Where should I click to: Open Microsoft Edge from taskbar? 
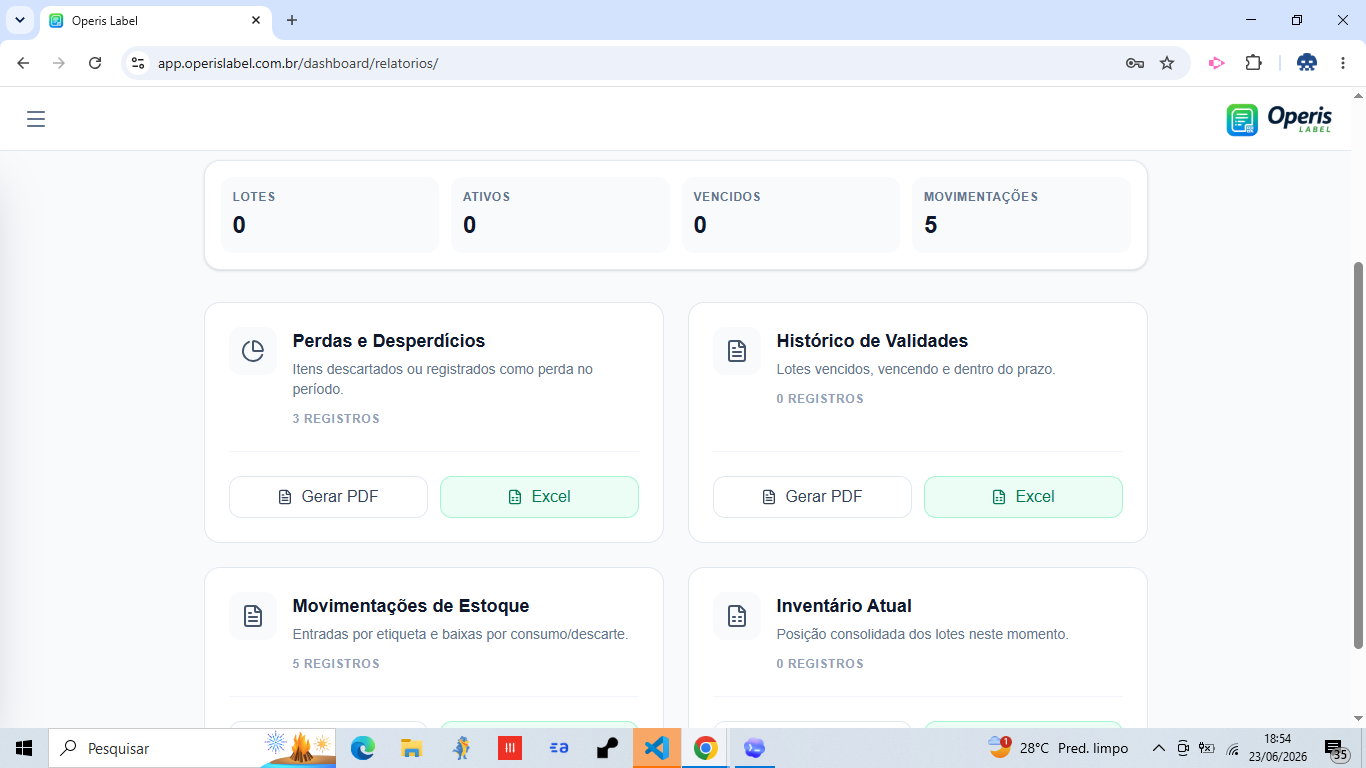363,748
